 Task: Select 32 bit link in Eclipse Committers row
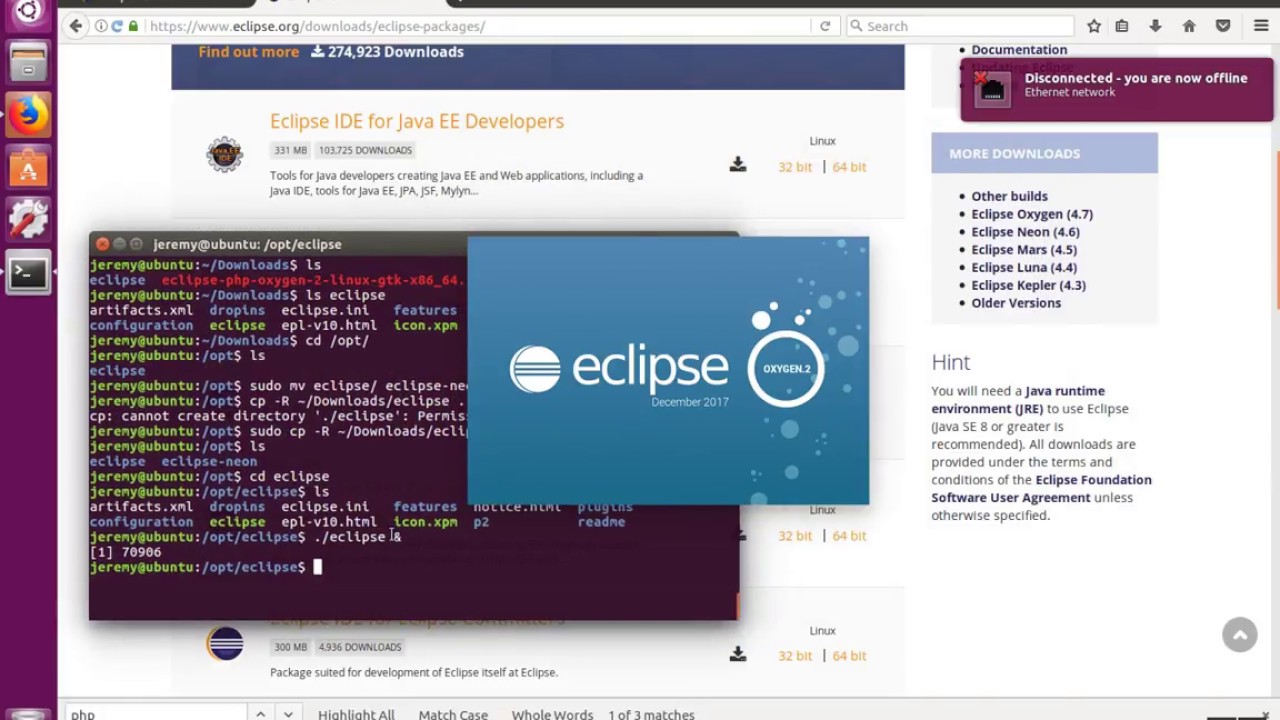tap(795, 656)
